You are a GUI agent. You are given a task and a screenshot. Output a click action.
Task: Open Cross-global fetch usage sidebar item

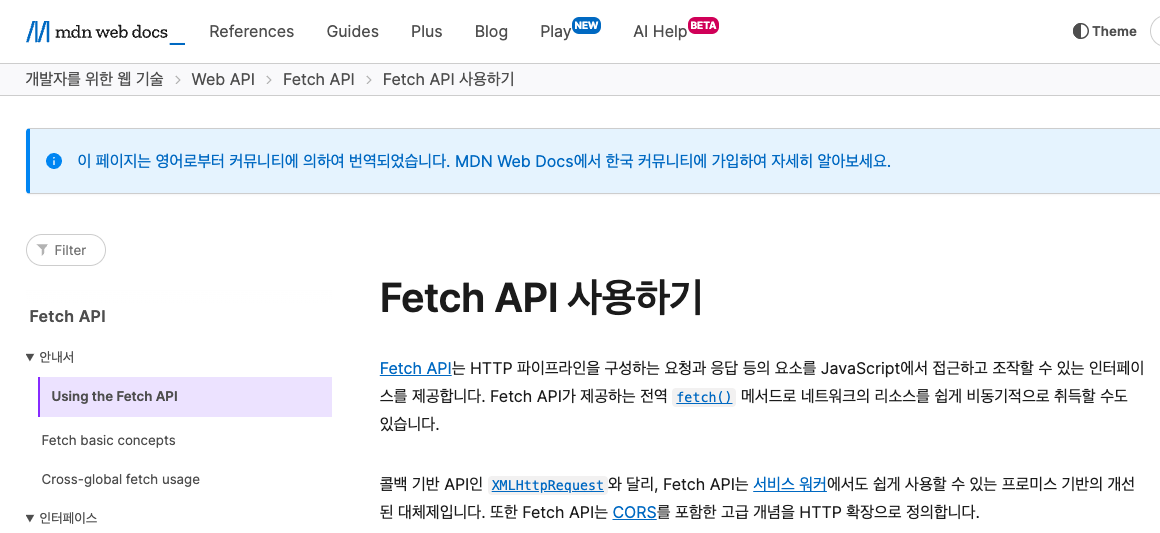coord(121,479)
